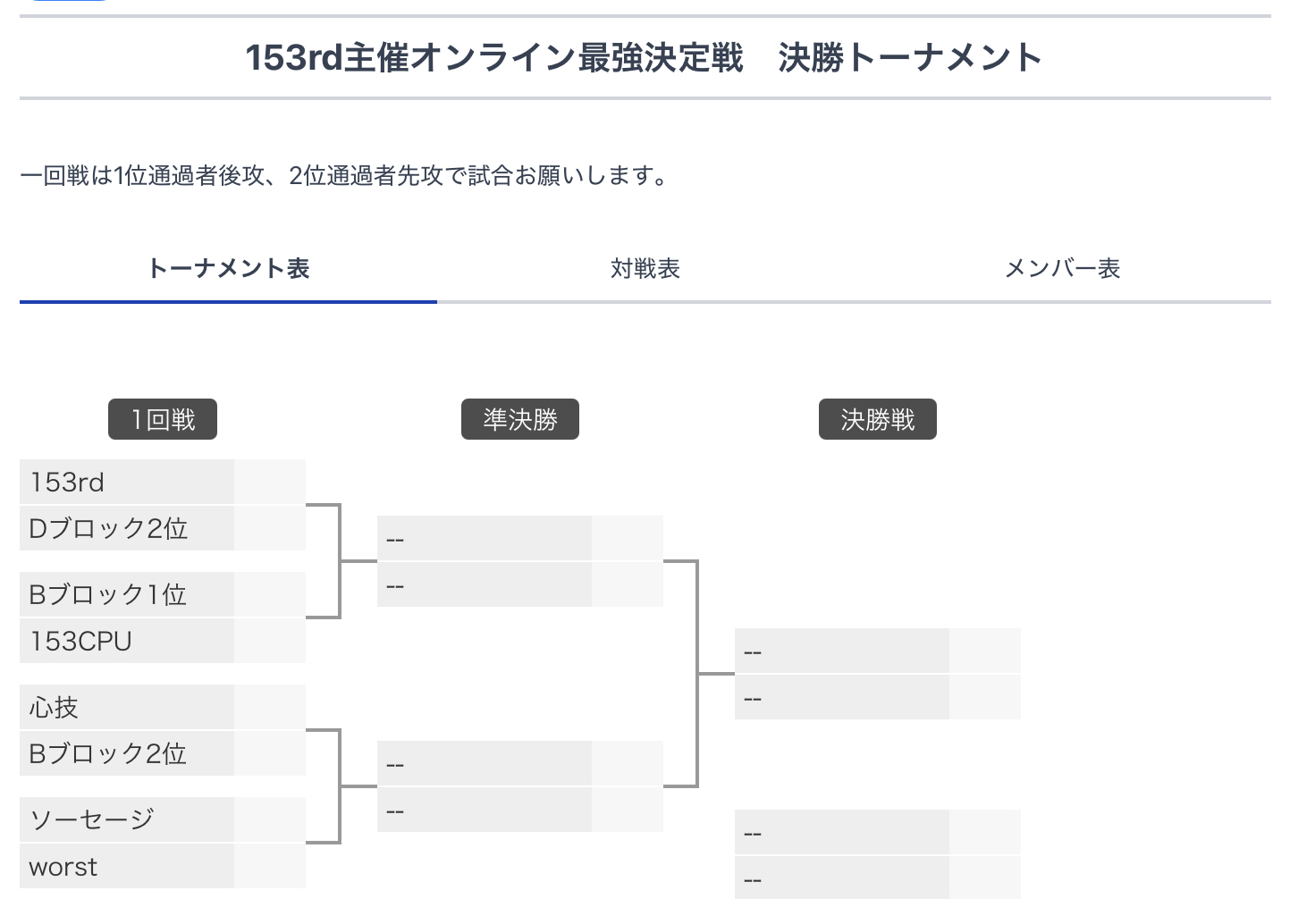Click the score box next to 153rd
Screen dimensions: 1315x924
[270, 482]
